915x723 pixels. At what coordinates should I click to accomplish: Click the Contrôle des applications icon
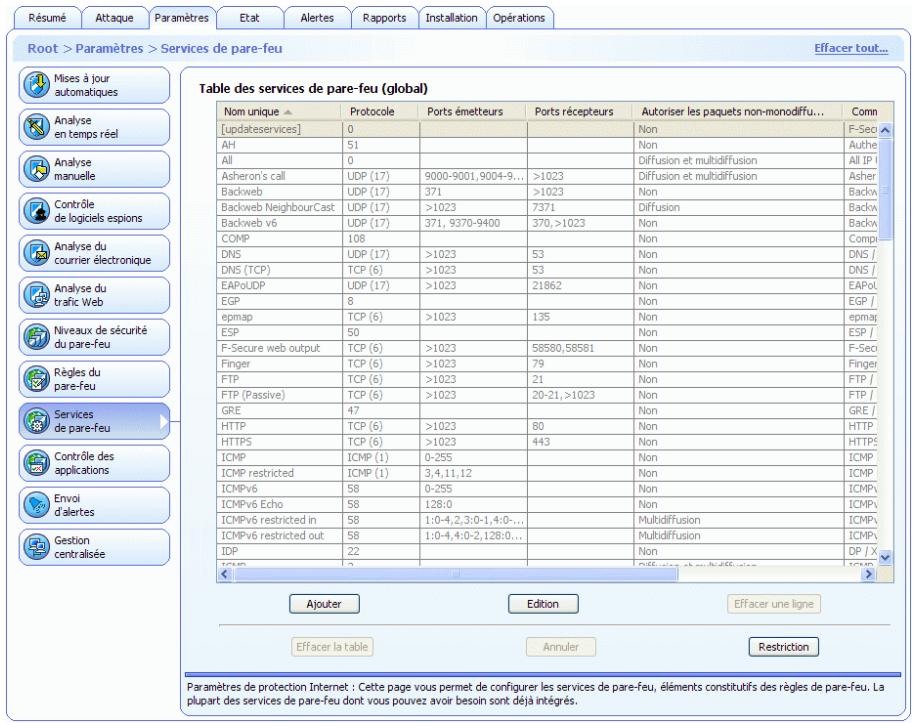click(36, 463)
